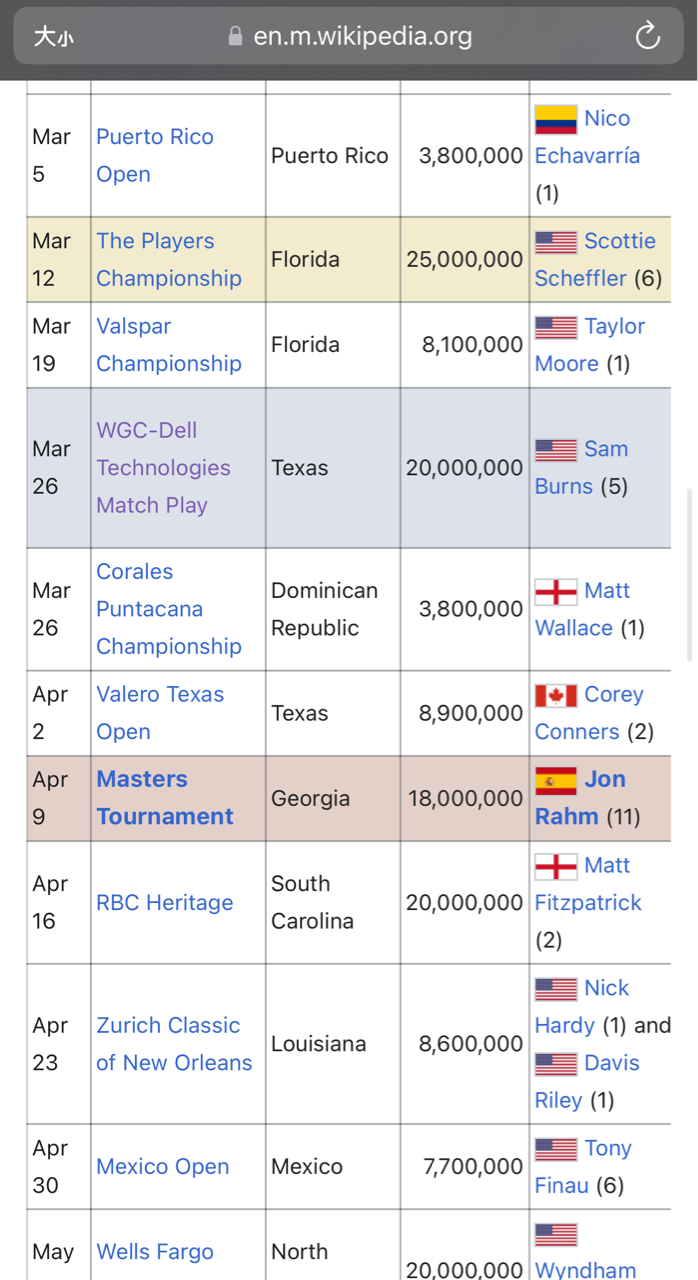Click England flag next to Matt Wallace
The width and height of the screenshot is (698, 1280).
point(556,591)
